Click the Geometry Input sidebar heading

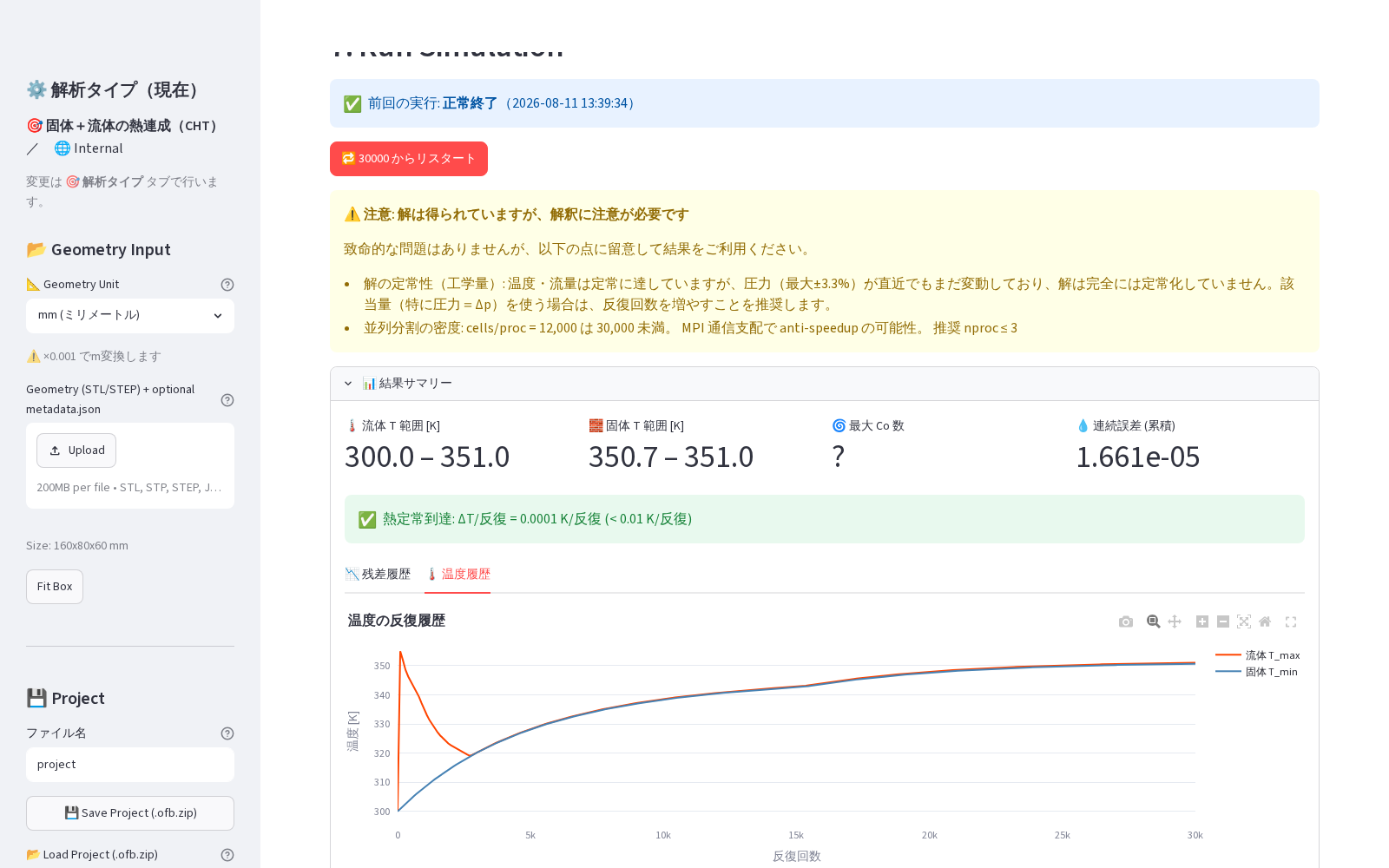tap(98, 250)
